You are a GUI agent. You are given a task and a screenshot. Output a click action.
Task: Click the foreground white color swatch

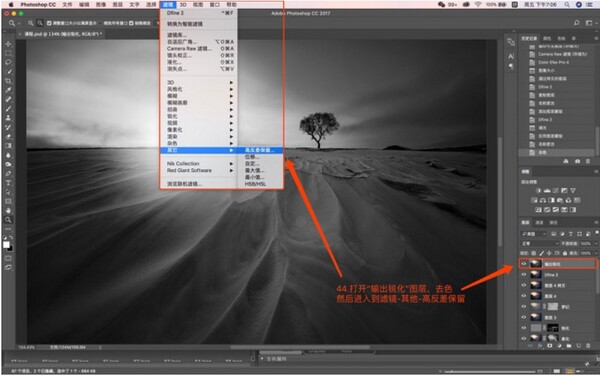(x=6, y=245)
